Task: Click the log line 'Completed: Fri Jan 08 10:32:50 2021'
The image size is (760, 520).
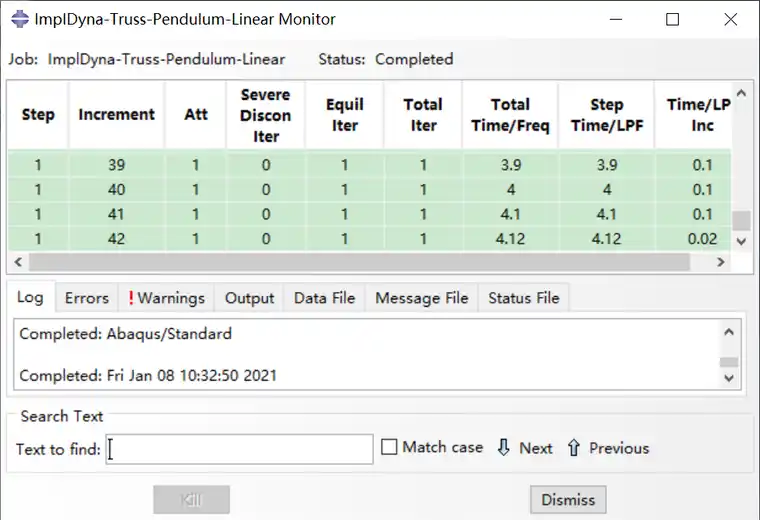Action: 148,376
